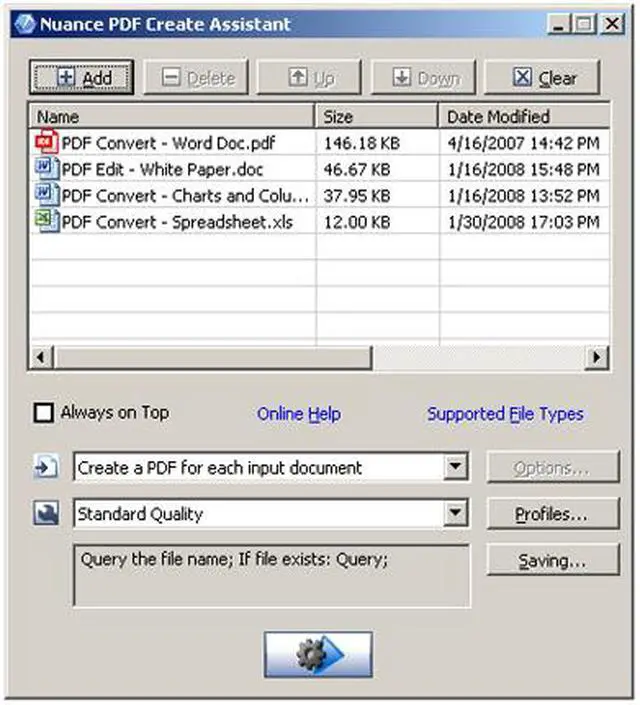
Task: Click Word icon of White Paper.doc
Action: (47, 169)
